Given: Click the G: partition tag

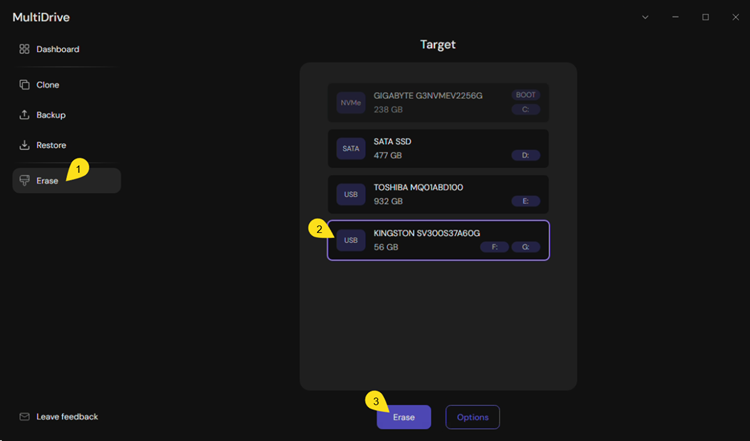Looking at the screenshot, I should [525, 246].
